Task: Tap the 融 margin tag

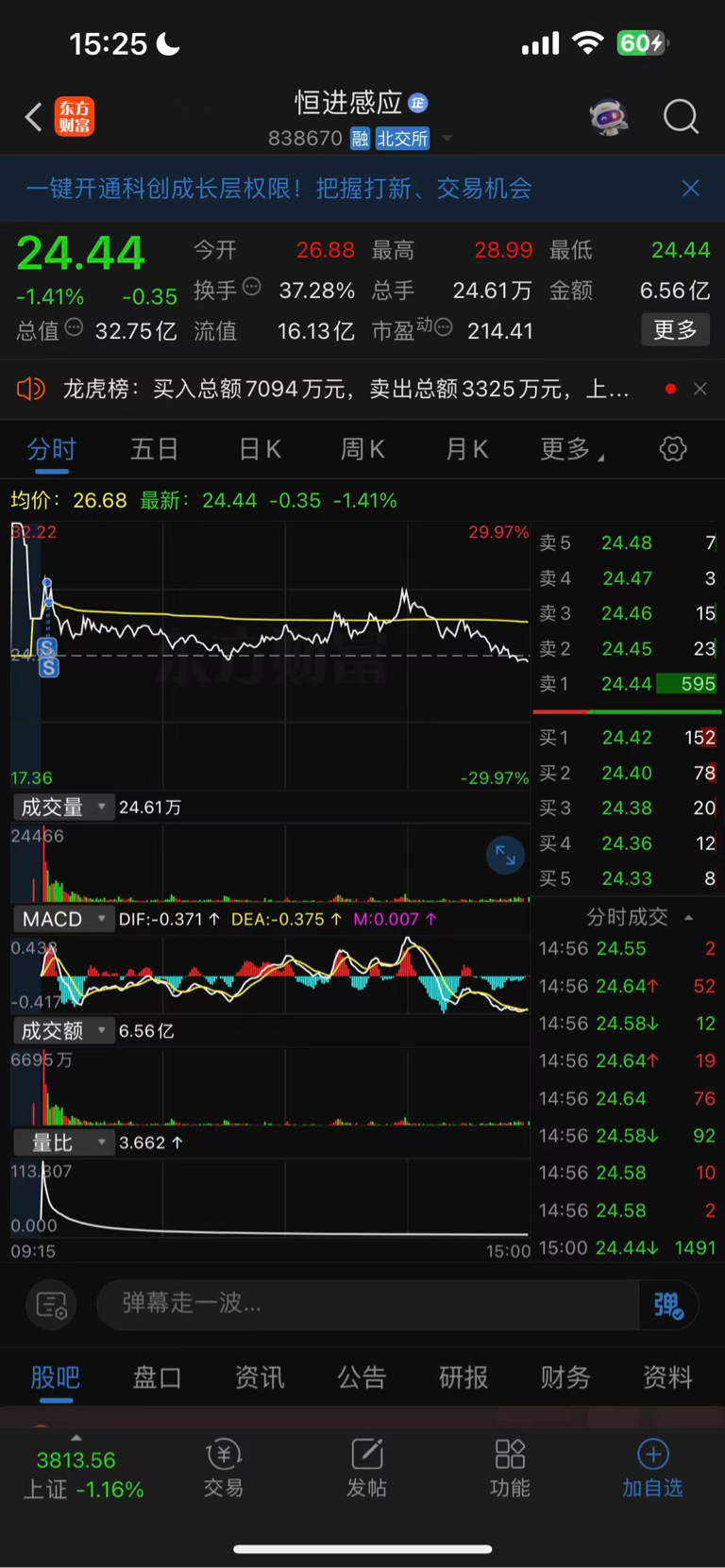Action: 360,139
